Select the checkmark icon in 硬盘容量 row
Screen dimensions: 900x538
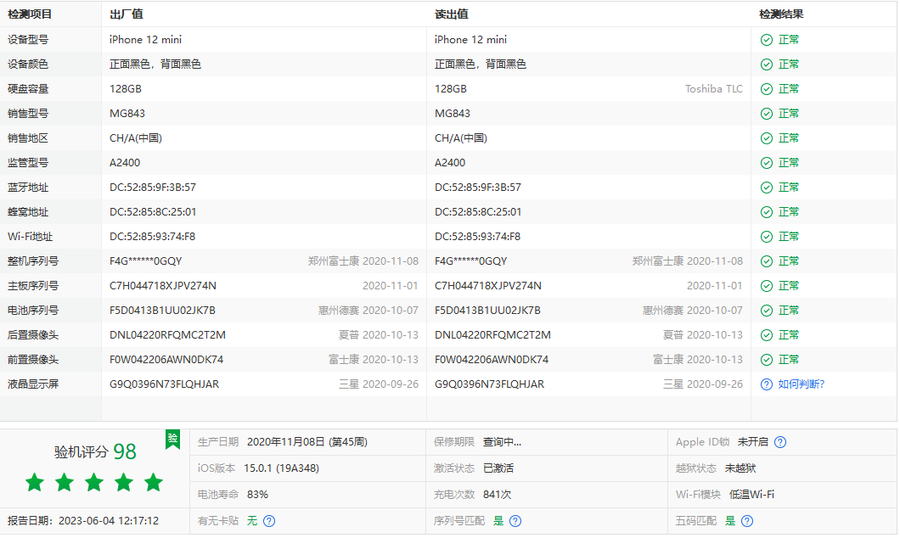coord(766,89)
